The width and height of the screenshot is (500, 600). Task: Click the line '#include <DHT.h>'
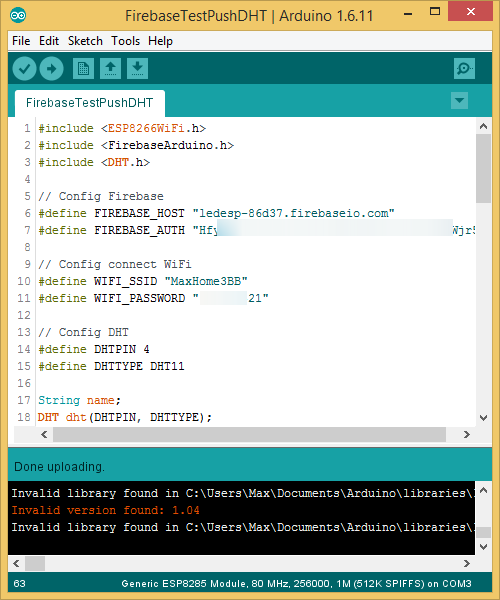[94, 162]
